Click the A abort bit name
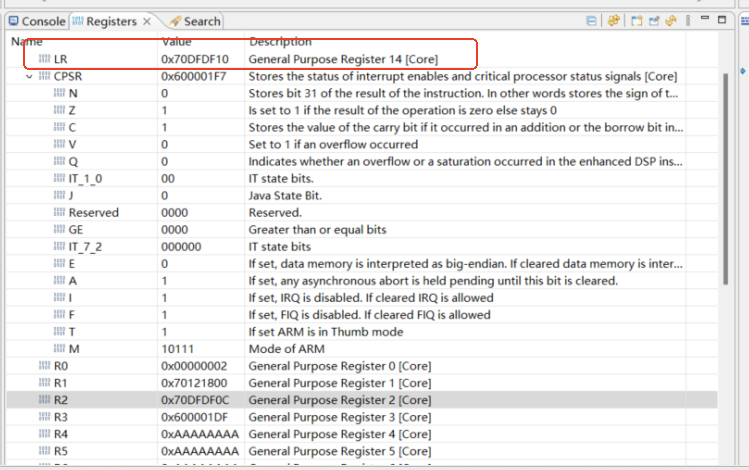The width and height of the screenshot is (749, 470). click(73, 281)
